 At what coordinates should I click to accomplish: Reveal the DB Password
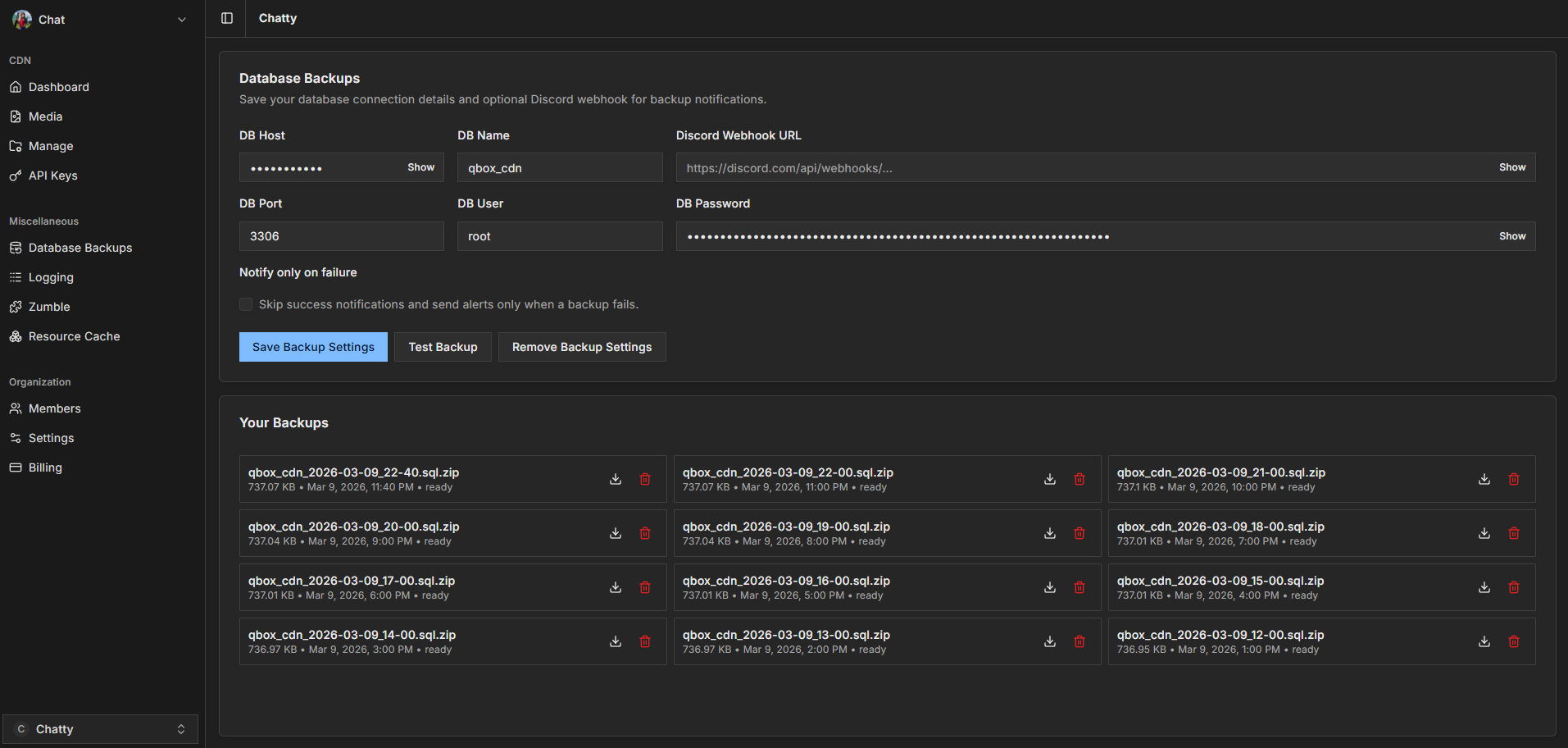1511,235
